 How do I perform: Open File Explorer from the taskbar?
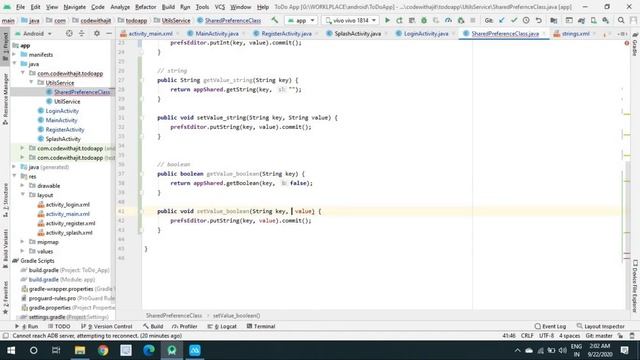point(80,350)
